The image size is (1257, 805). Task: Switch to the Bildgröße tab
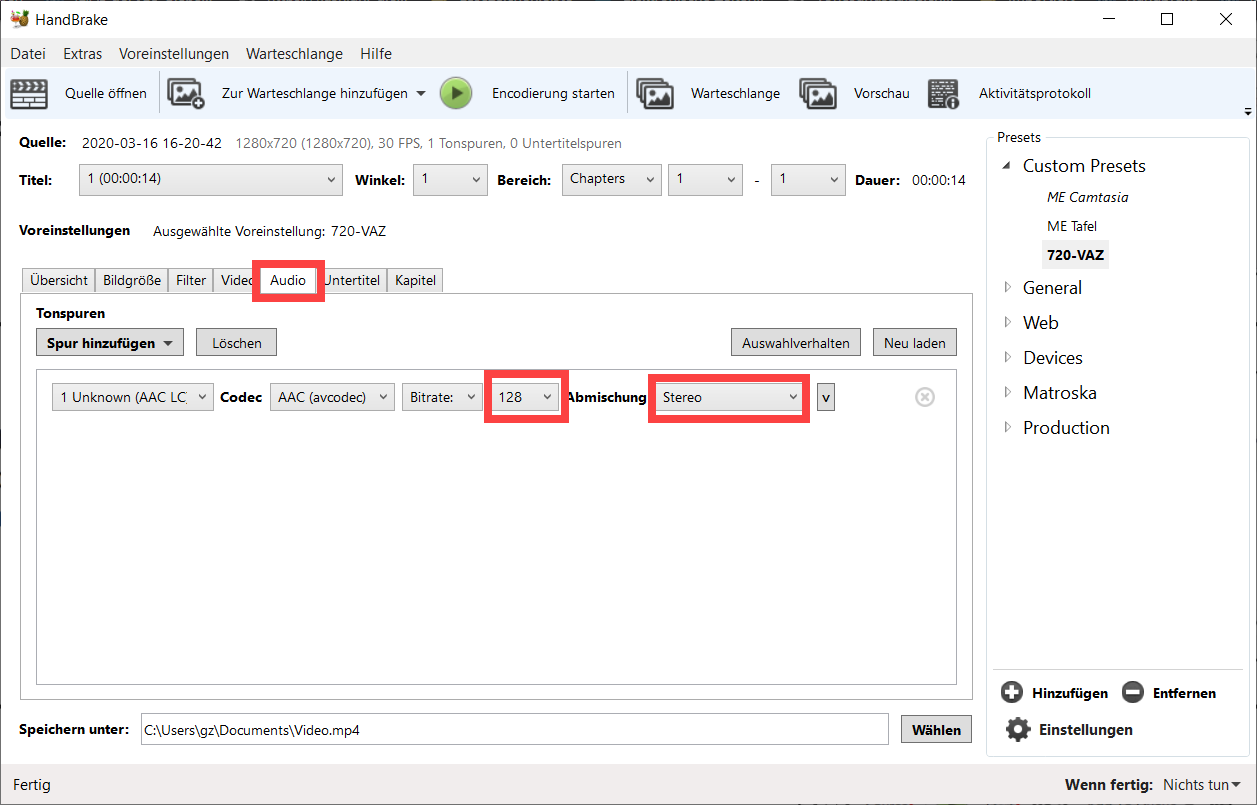pyautogui.click(x=132, y=280)
